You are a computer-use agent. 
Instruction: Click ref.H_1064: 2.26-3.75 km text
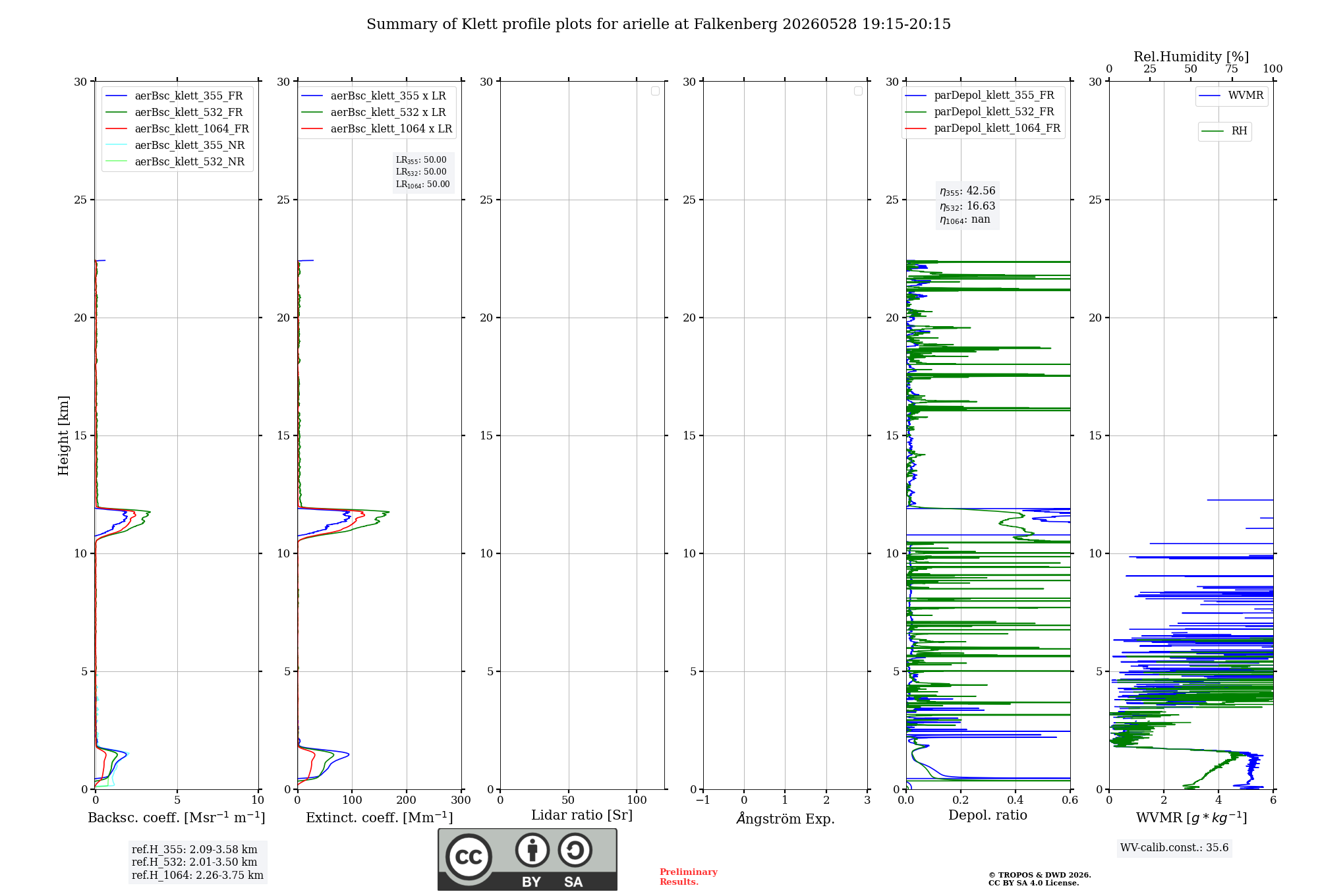coord(198,876)
